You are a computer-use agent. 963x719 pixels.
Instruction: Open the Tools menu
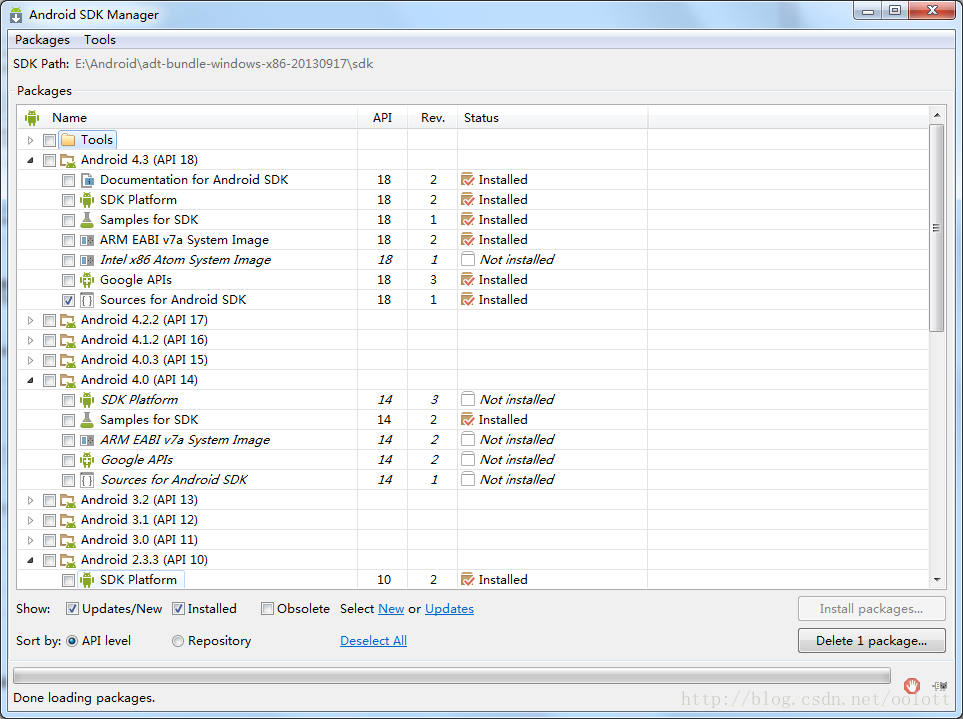click(99, 39)
